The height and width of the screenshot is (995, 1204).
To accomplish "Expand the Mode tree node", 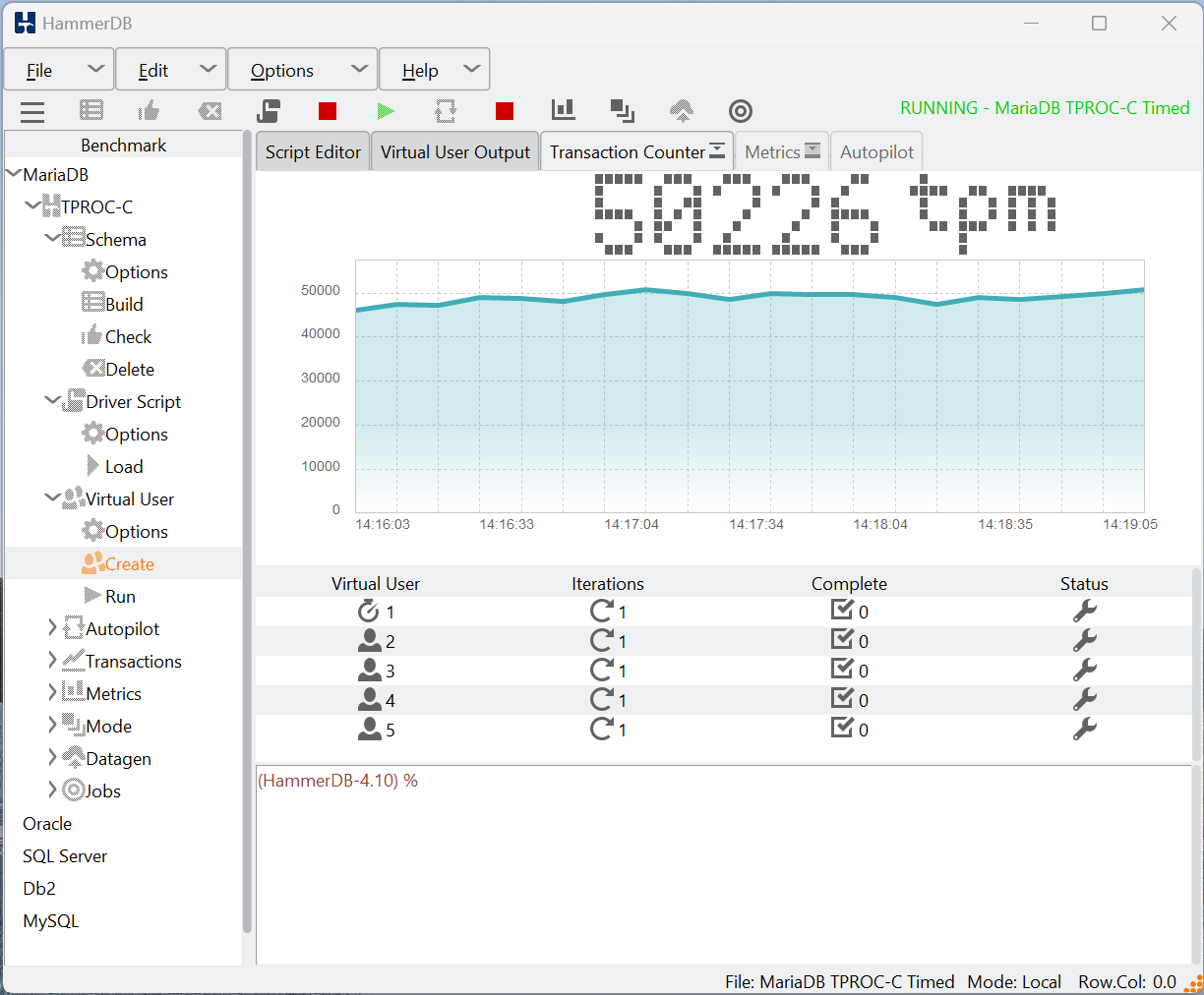I will 53,726.
